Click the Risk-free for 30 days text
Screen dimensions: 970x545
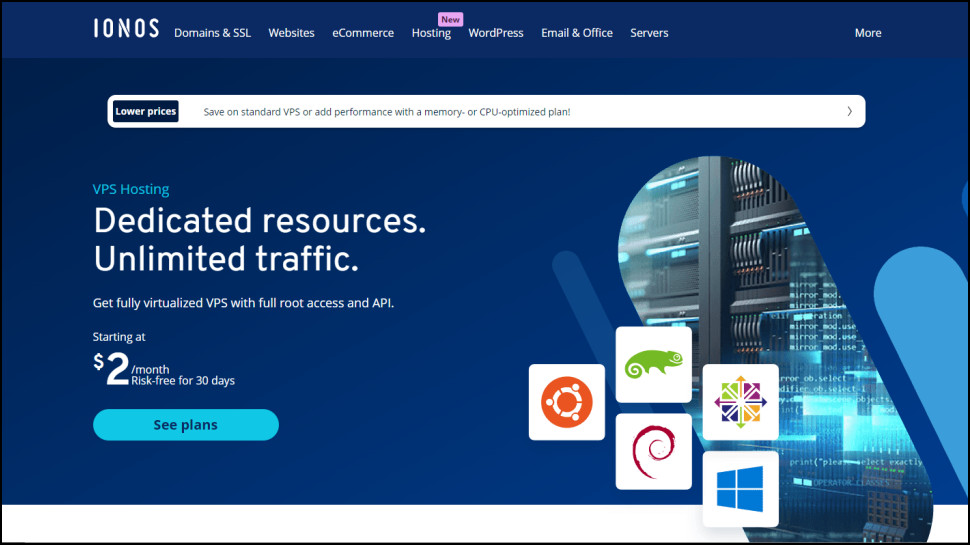(183, 380)
